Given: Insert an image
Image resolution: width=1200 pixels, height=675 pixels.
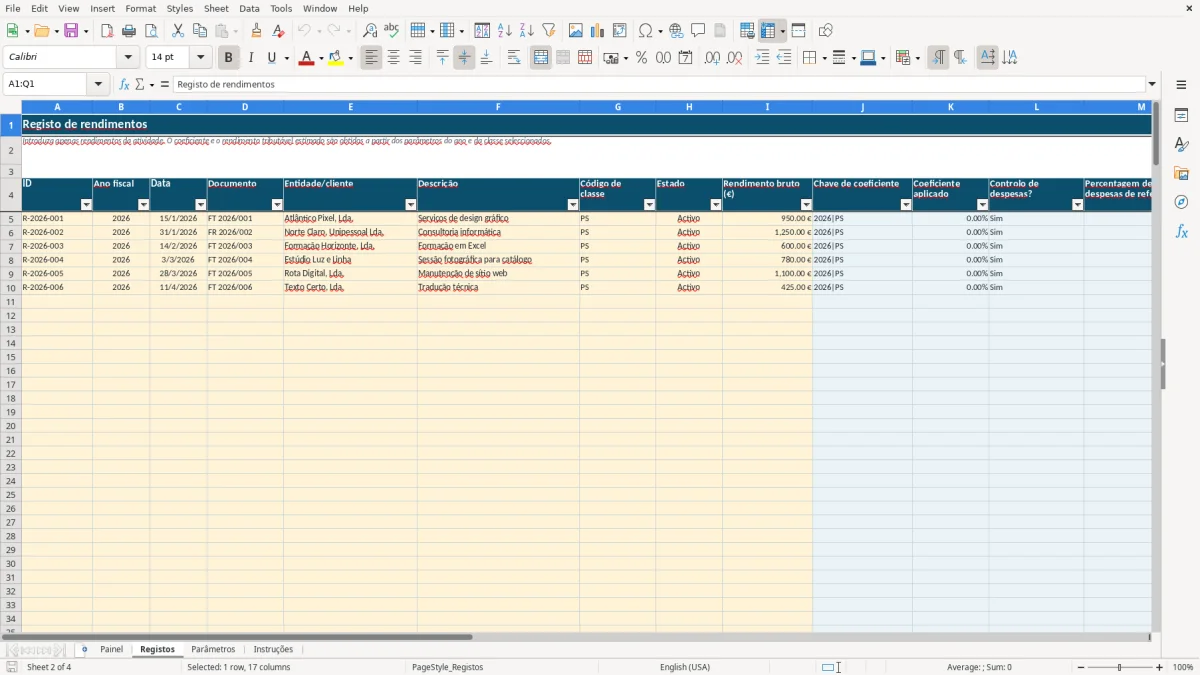Looking at the screenshot, I should pos(576,31).
